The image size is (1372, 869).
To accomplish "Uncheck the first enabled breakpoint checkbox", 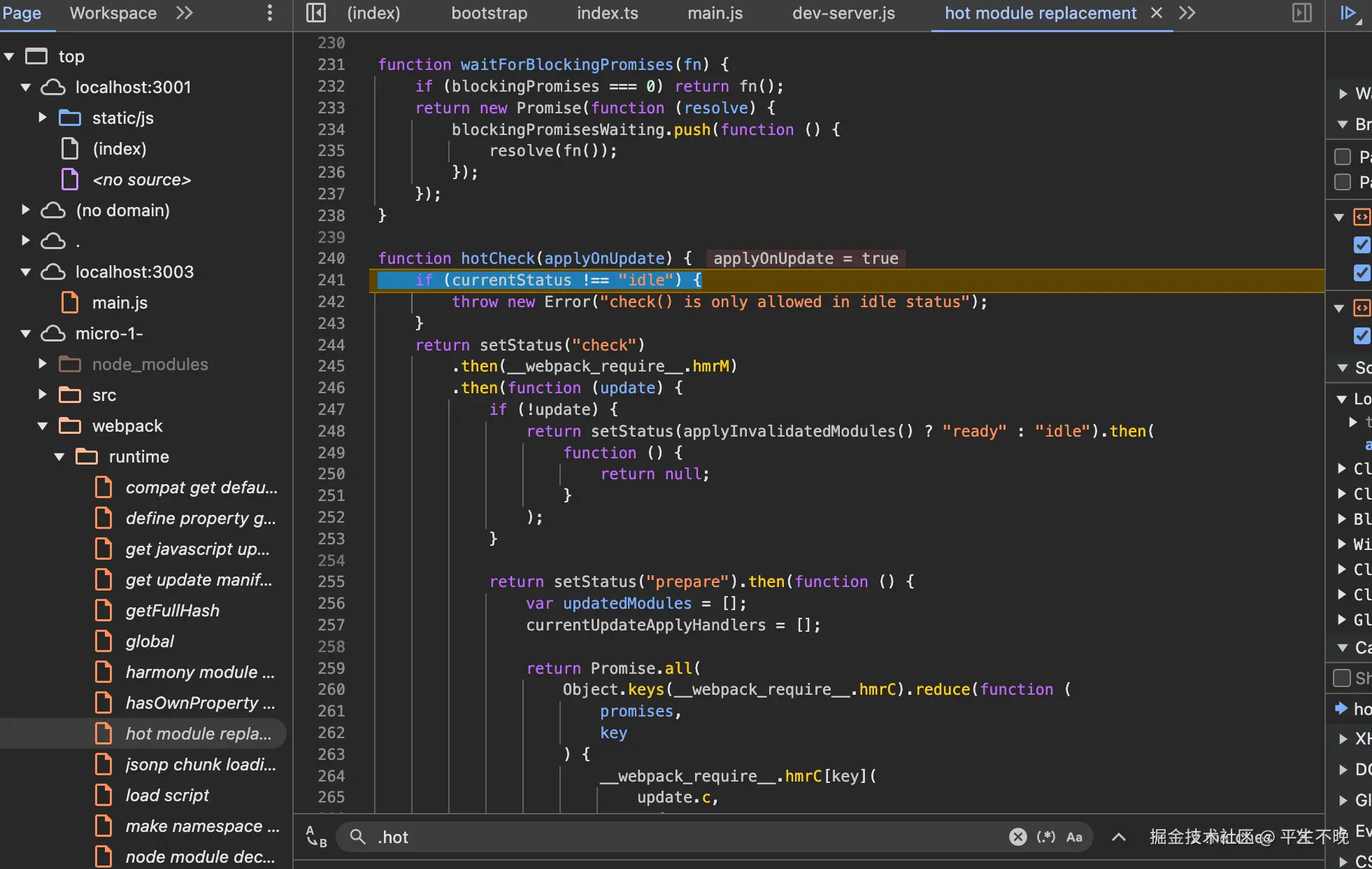I will (x=1361, y=245).
